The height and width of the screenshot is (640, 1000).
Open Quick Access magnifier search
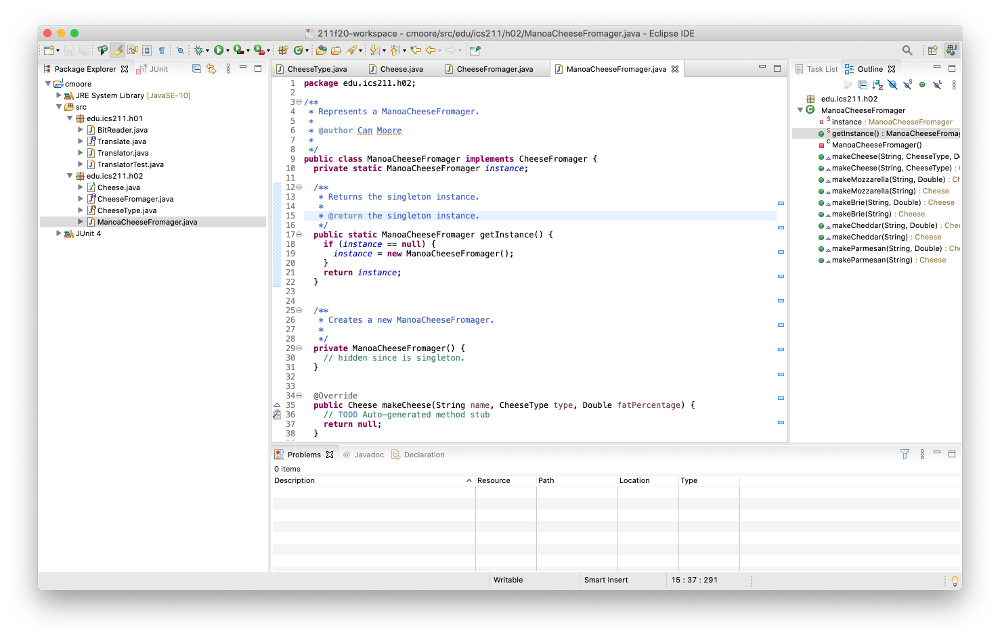pos(907,50)
